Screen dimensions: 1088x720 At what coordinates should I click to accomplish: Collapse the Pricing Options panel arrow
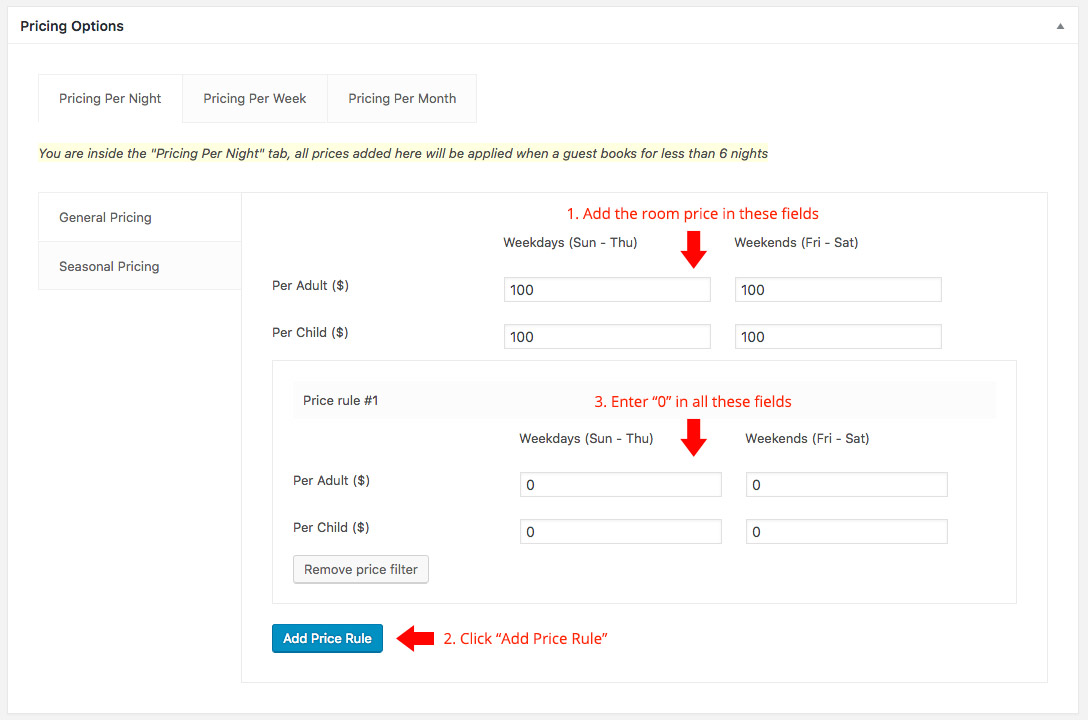pos(1060,27)
